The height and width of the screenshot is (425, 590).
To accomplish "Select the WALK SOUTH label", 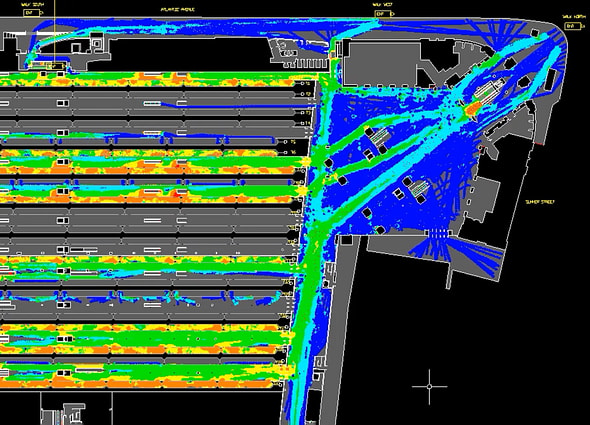I will [x=32, y=5].
